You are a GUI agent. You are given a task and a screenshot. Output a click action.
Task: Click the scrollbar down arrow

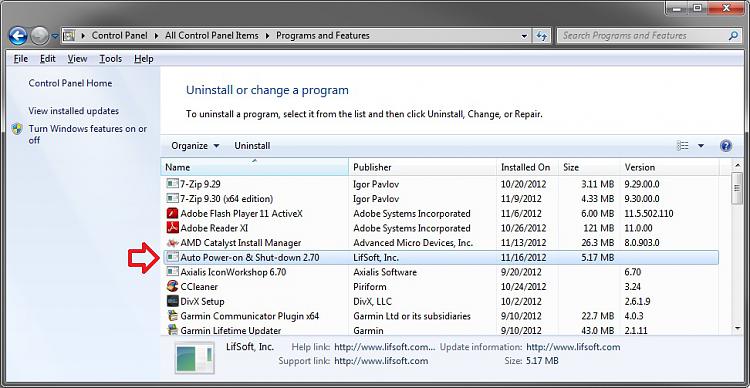(737, 328)
